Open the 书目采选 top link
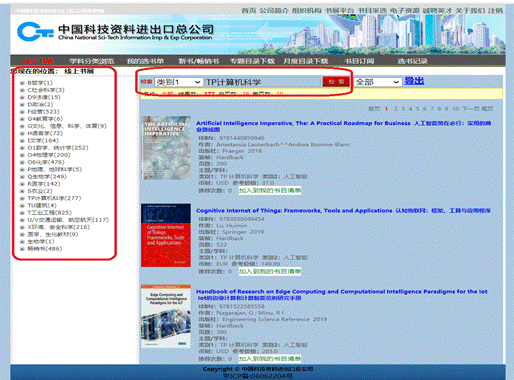This screenshot has width=514, height=380. tap(372, 11)
